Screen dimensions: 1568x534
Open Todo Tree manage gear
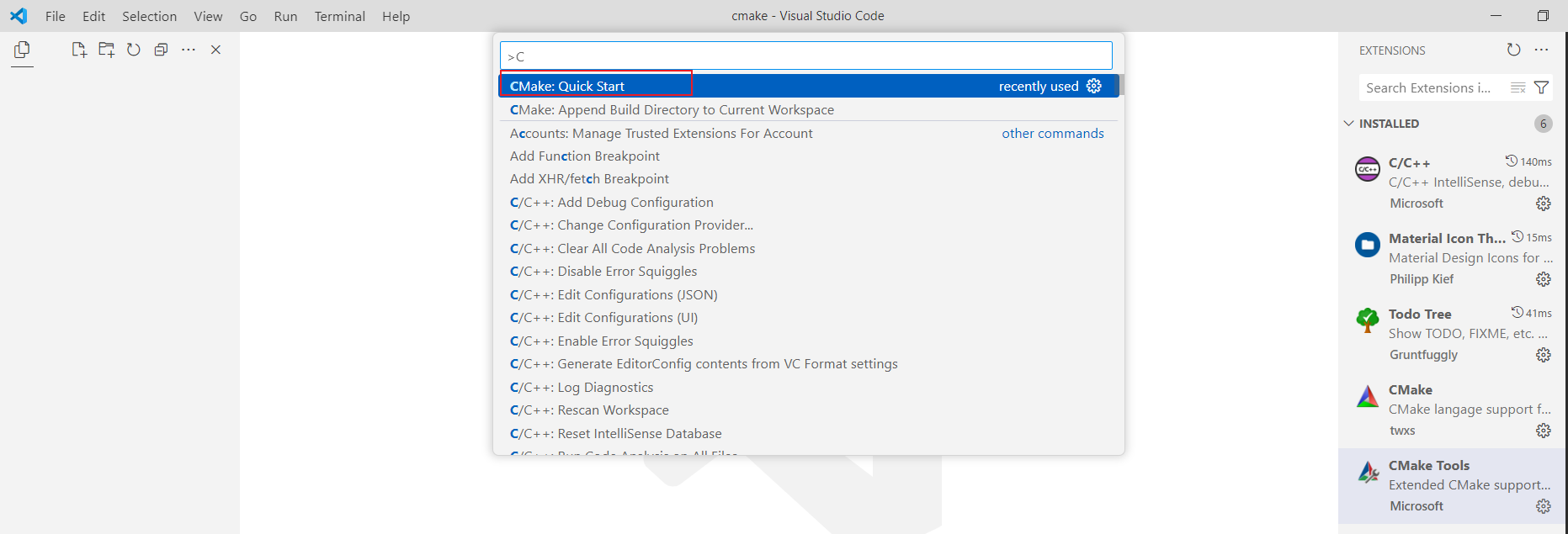[x=1543, y=355]
